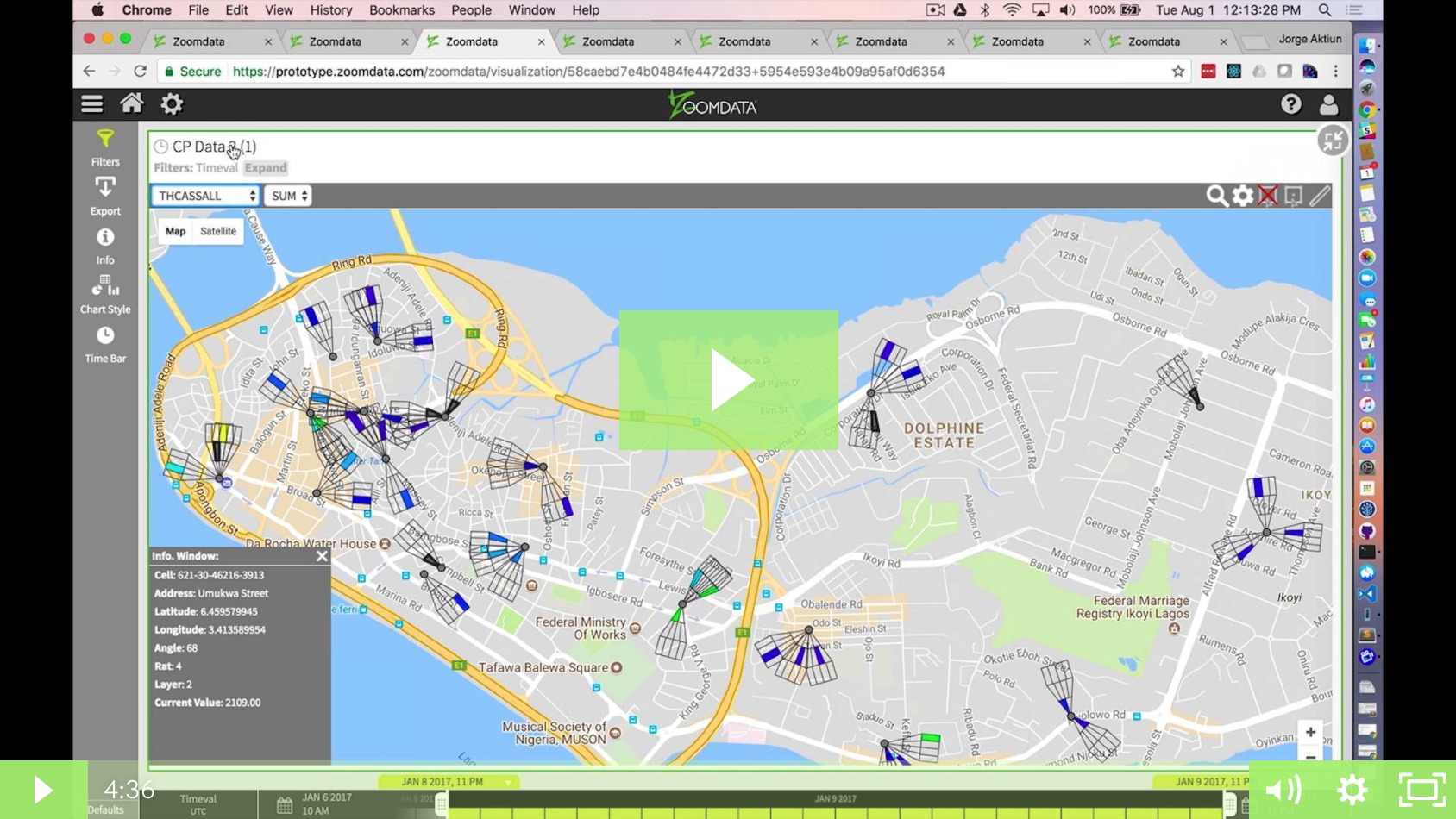The height and width of the screenshot is (819, 1456).
Task: Click the CP Data 2 (1) chart title
Action: 214,147
